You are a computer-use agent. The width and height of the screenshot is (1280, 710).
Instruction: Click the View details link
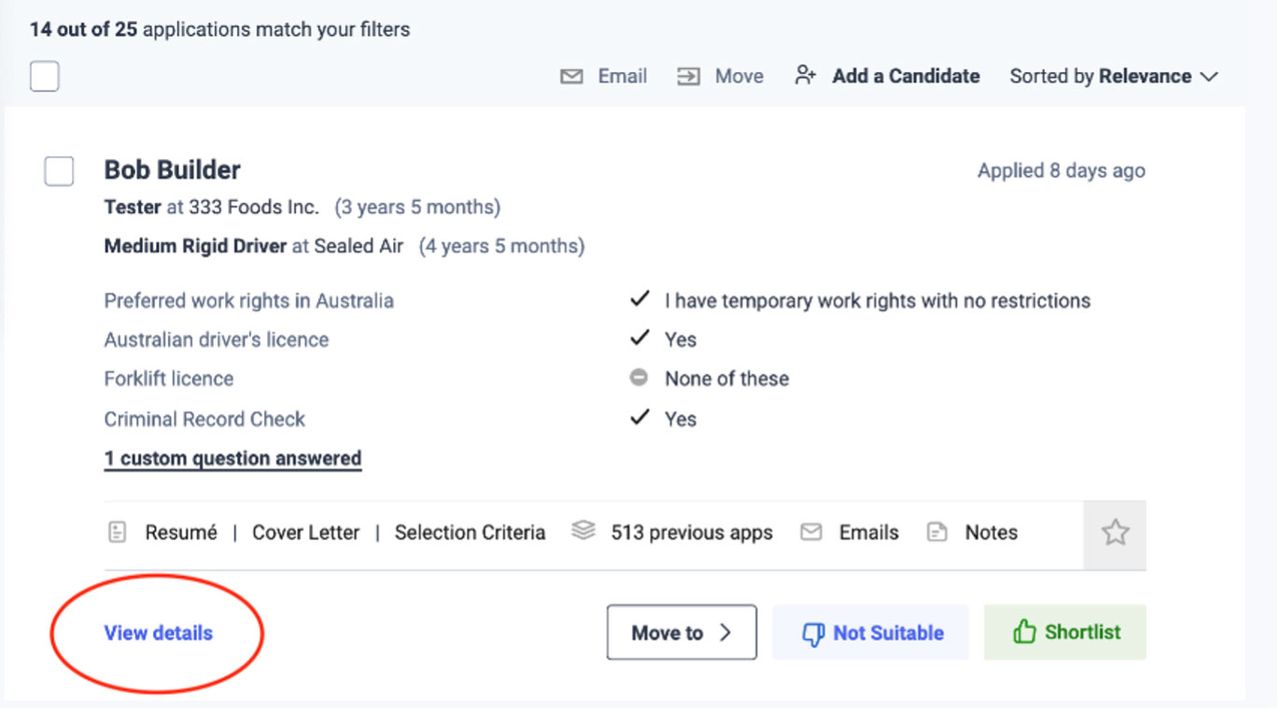[x=158, y=633]
